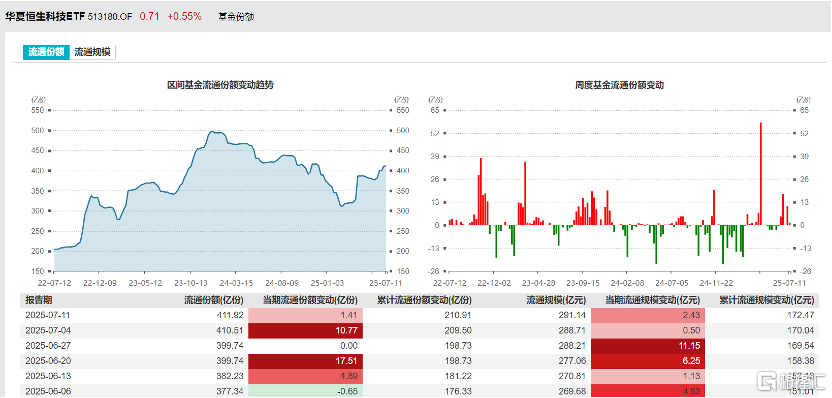Click the share value 382.23
Image resolution: width=832 pixels, height=398 pixels.
(231, 376)
